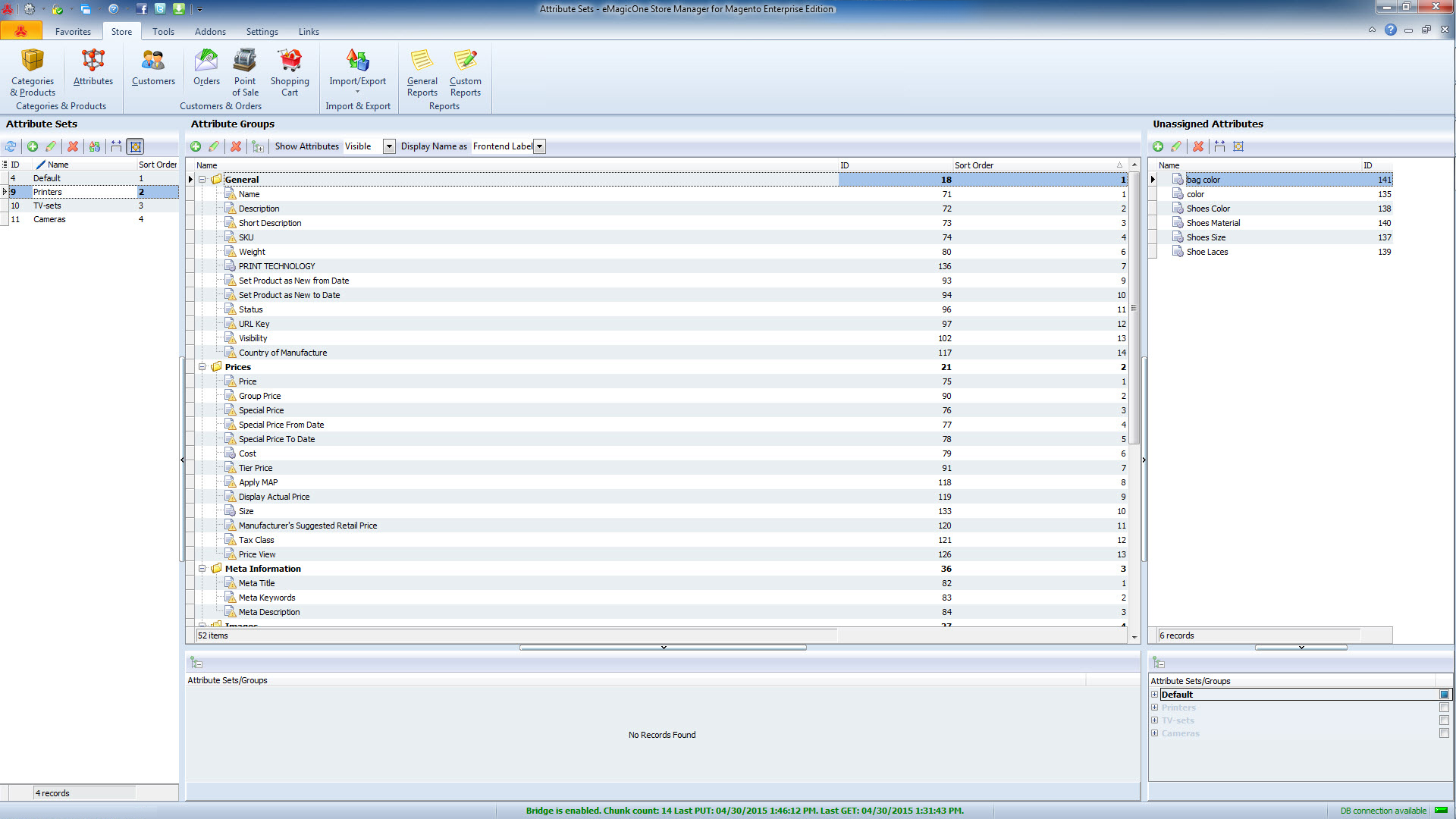This screenshot has width=1456, height=819.
Task: Delete the selected unassigned attribute
Action: coord(1198,146)
